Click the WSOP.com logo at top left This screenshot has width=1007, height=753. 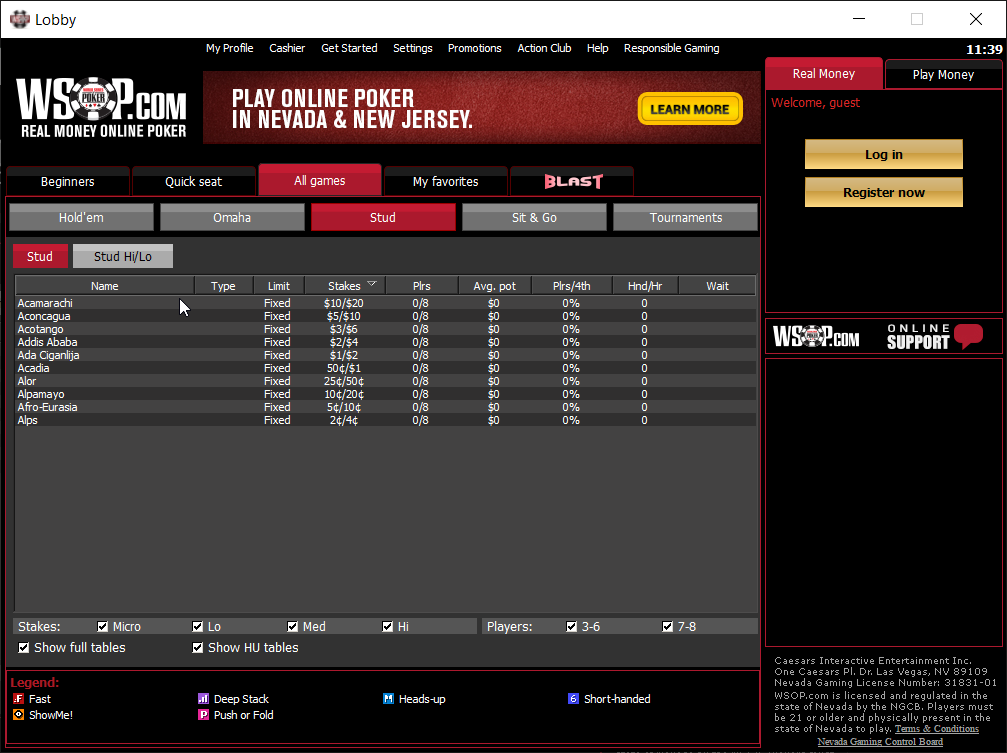pos(101,107)
